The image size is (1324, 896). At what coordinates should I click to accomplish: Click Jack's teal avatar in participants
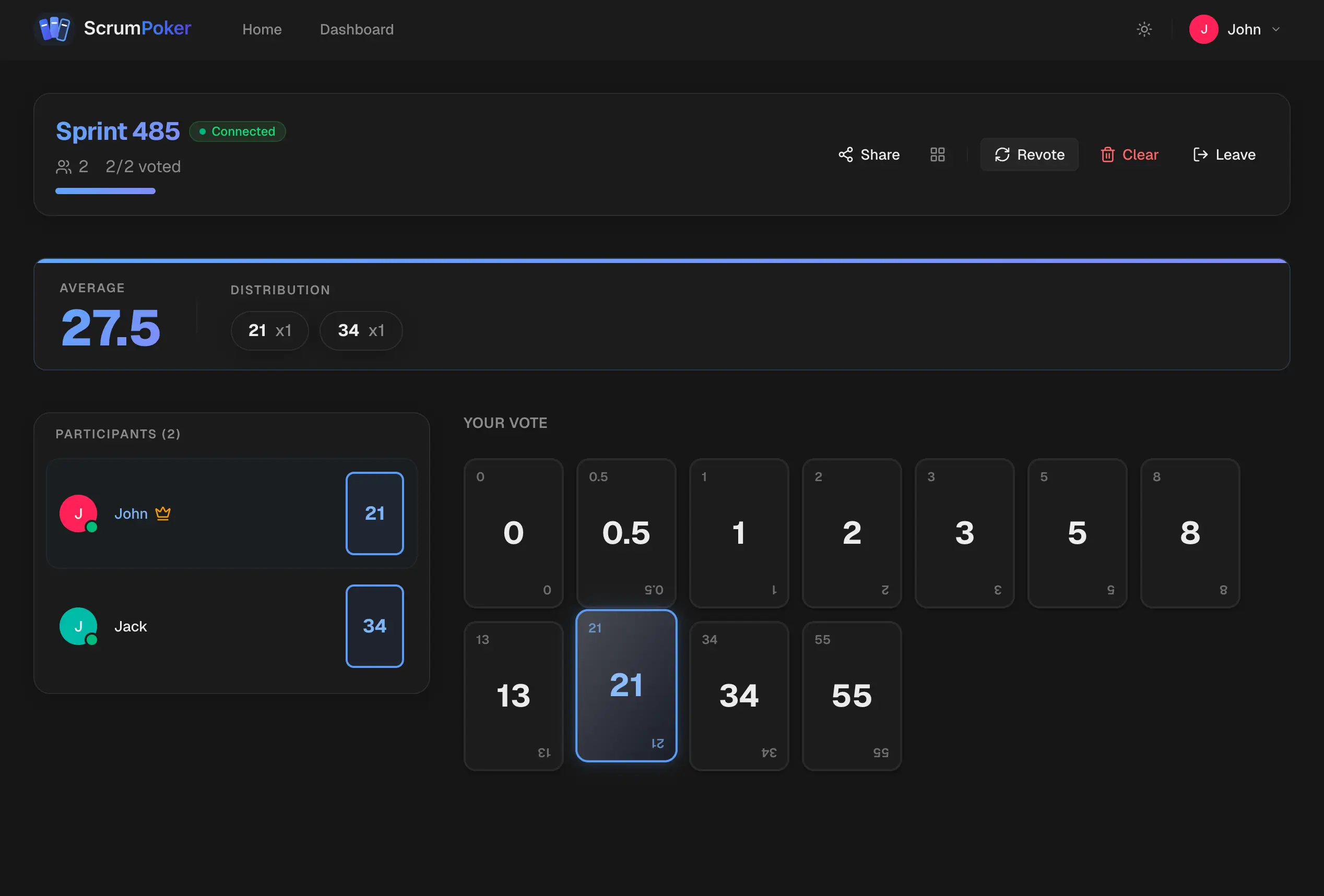(78, 626)
